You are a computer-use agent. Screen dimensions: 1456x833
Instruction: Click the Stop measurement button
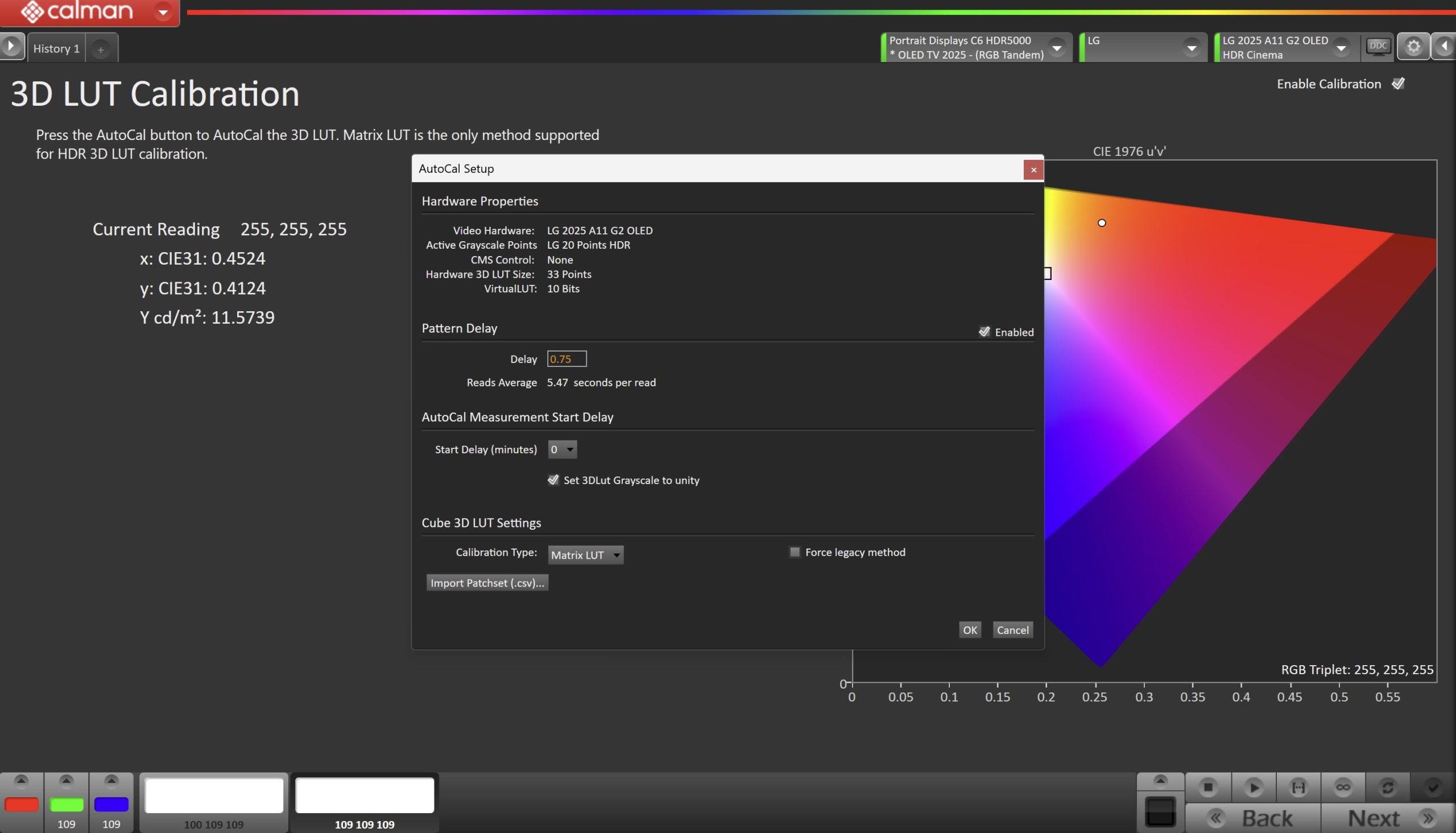(1208, 787)
